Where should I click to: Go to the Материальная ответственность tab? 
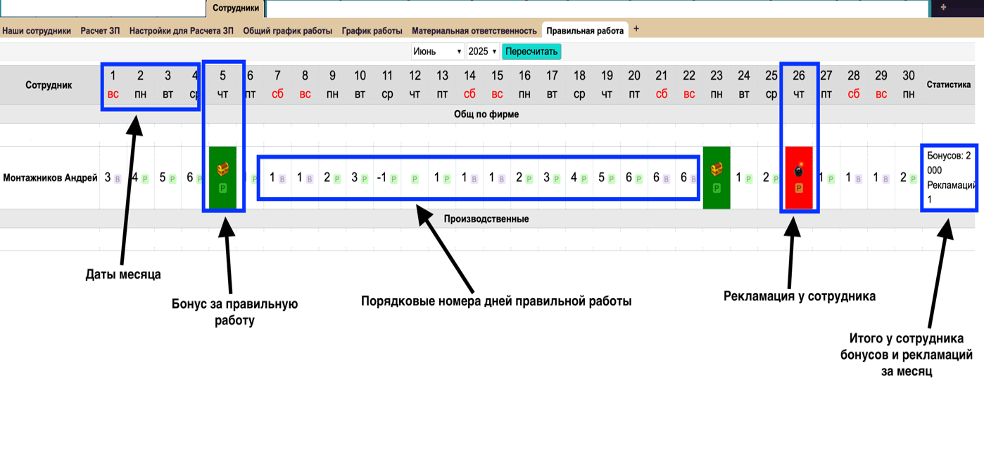(474, 31)
